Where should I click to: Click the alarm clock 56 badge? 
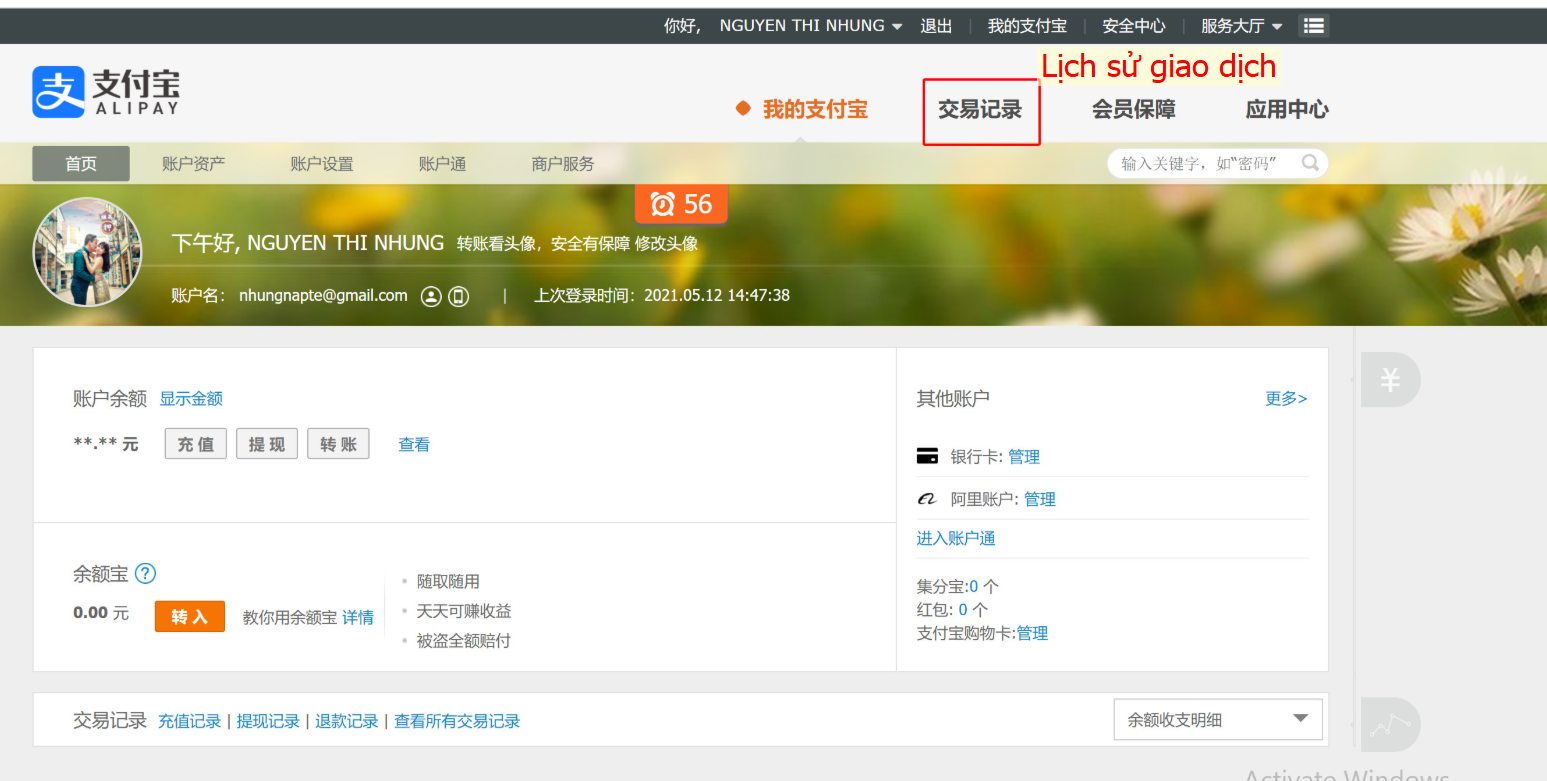pyautogui.click(x=681, y=204)
